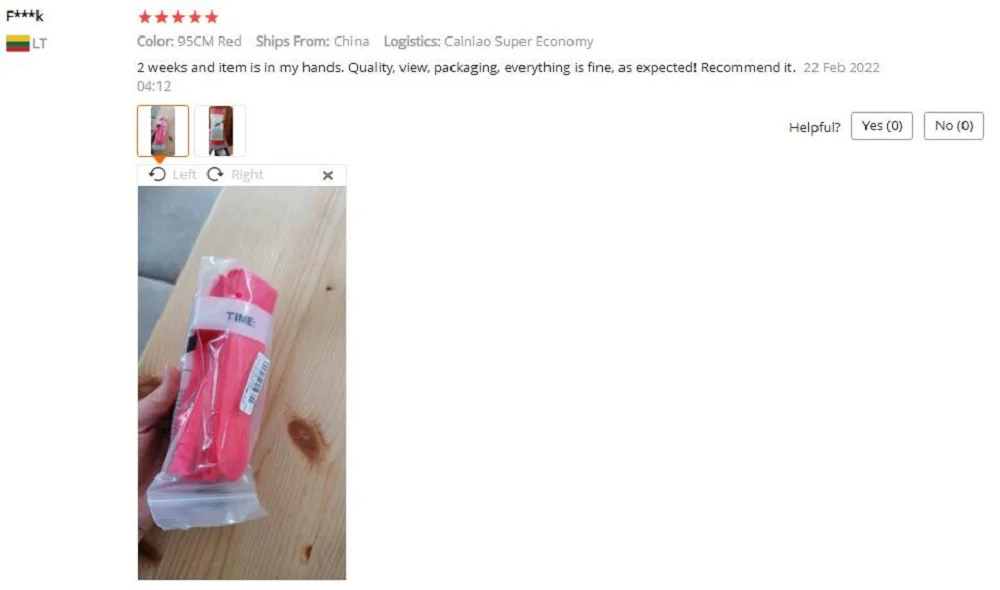Mark review helpful with Yes (0)
Image resolution: width=1000 pixels, height=590 pixels.
[x=881, y=126]
